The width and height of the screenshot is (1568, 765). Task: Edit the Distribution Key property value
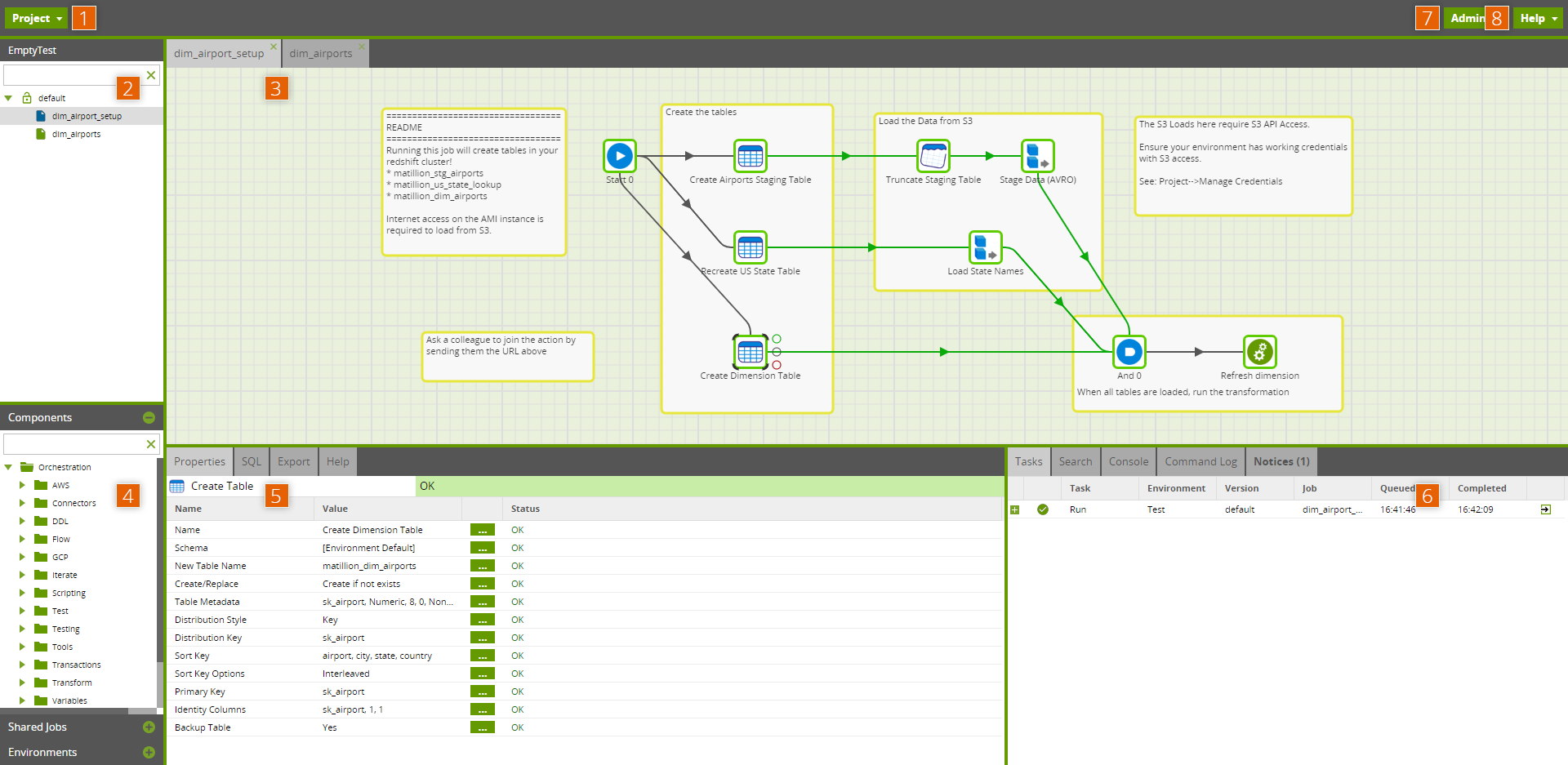tap(482, 638)
